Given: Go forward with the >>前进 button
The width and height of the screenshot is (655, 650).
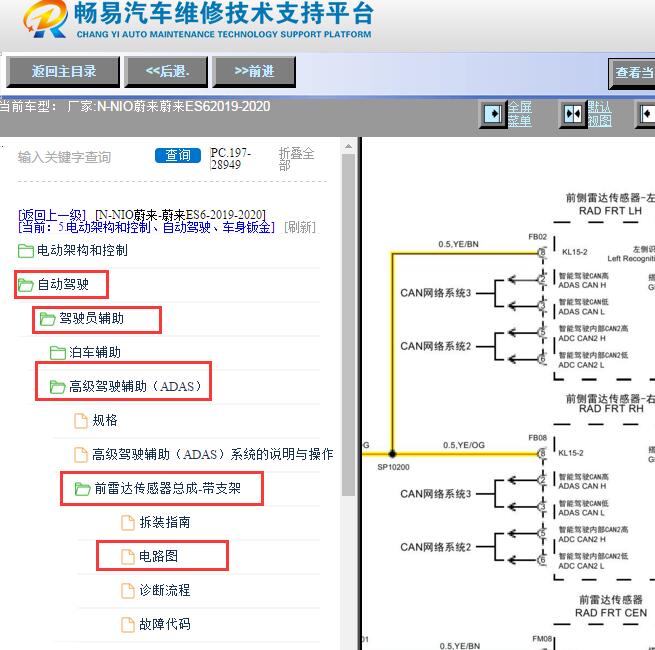Looking at the screenshot, I should tap(254, 72).
